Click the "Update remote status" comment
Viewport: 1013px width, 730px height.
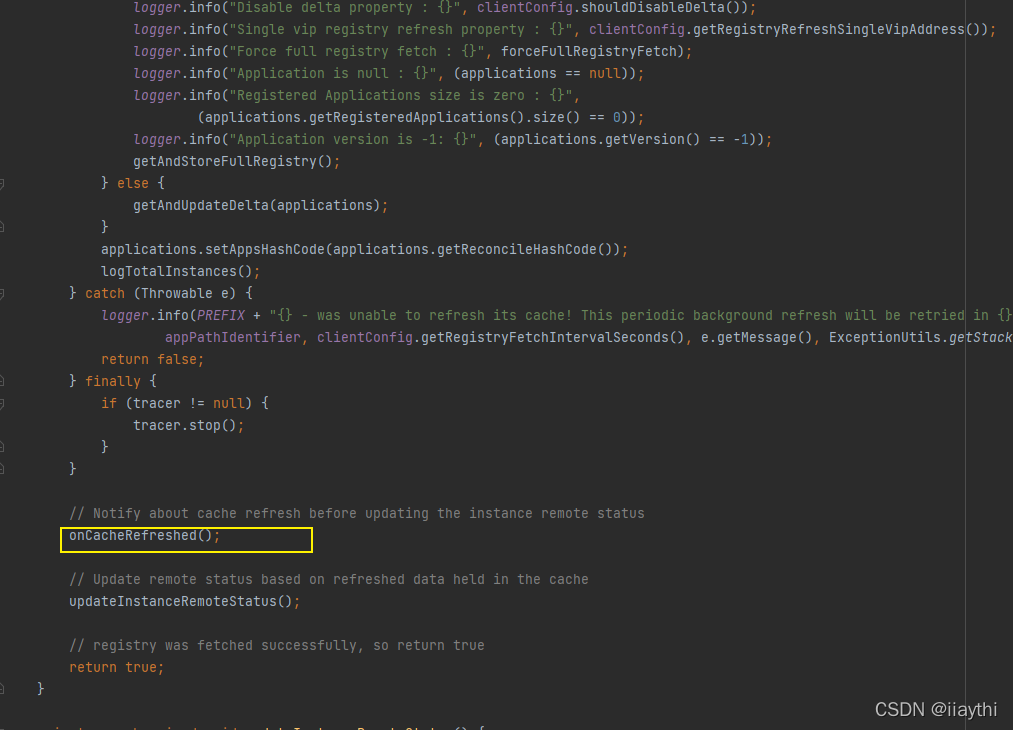coord(329,579)
